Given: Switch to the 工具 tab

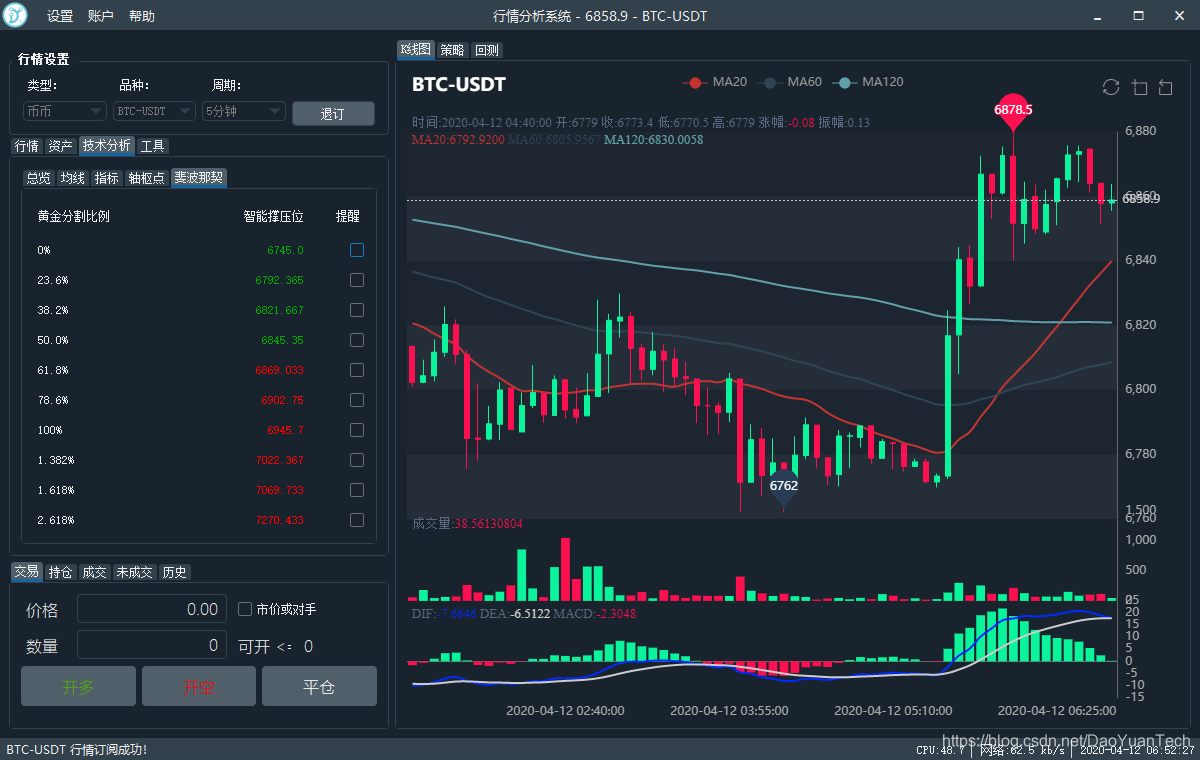Looking at the screenshot, I should coord(152,146).
